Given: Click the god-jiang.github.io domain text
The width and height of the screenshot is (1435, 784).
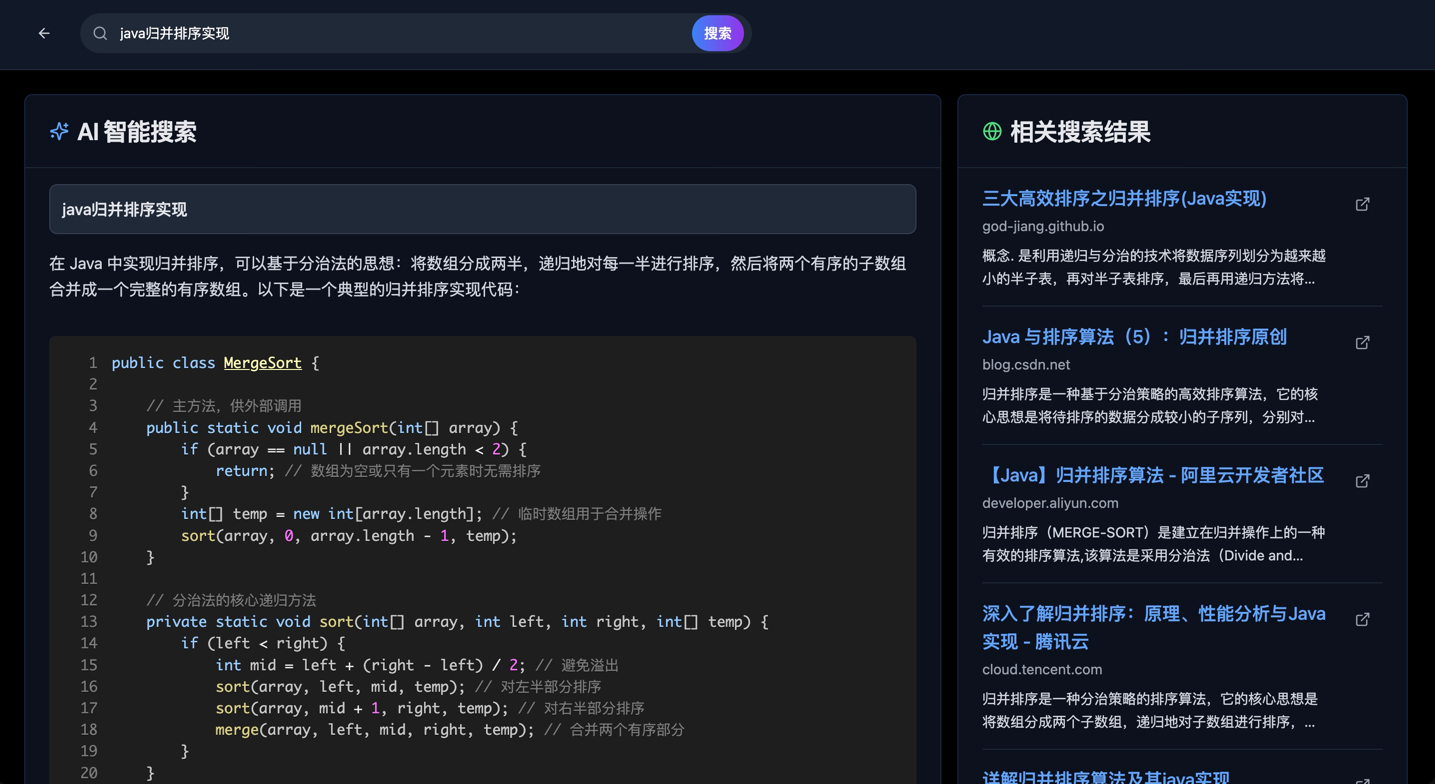Looking at the screenshot, I should pyautogui.click(x=1042, y=227).
